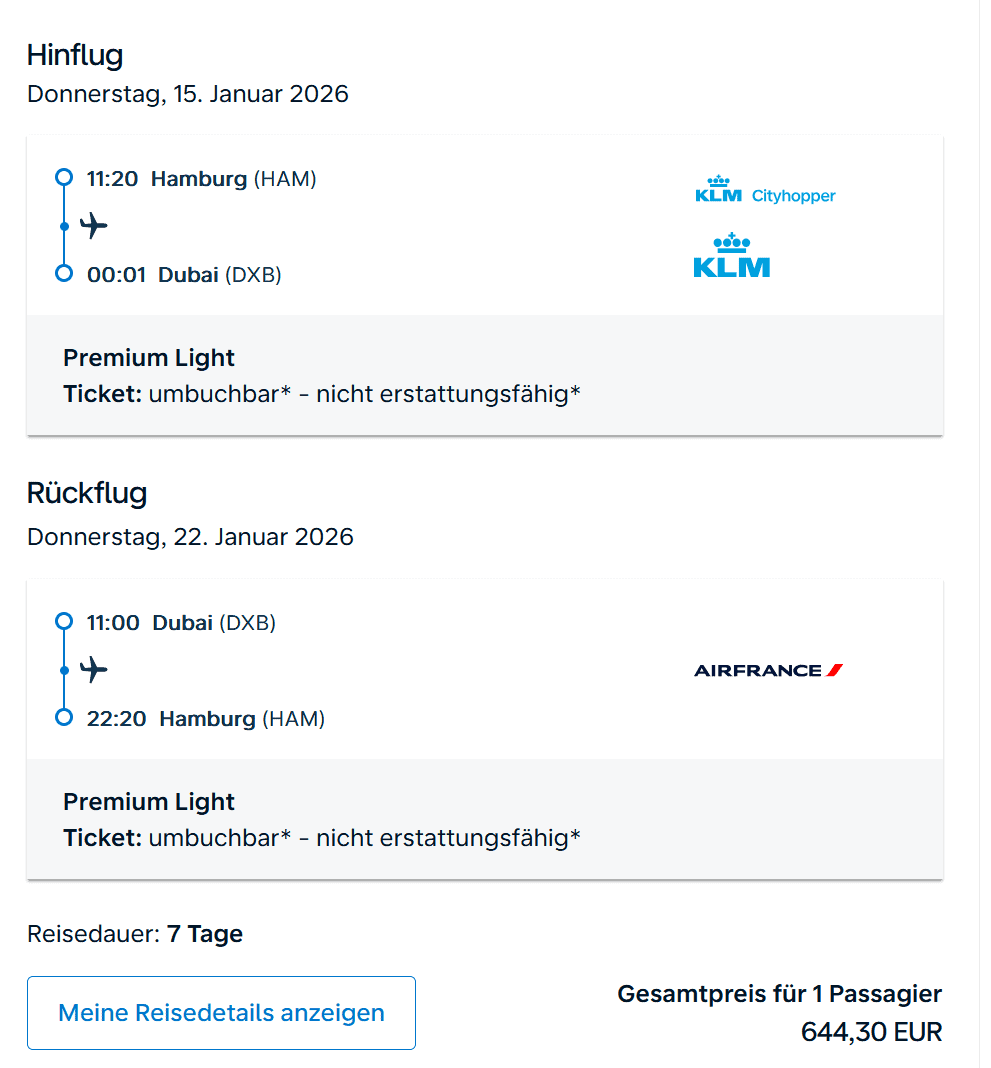Click the 00:01 Dubai (DXB) arrival entry

pyautogui.click(x=184, y=274)
